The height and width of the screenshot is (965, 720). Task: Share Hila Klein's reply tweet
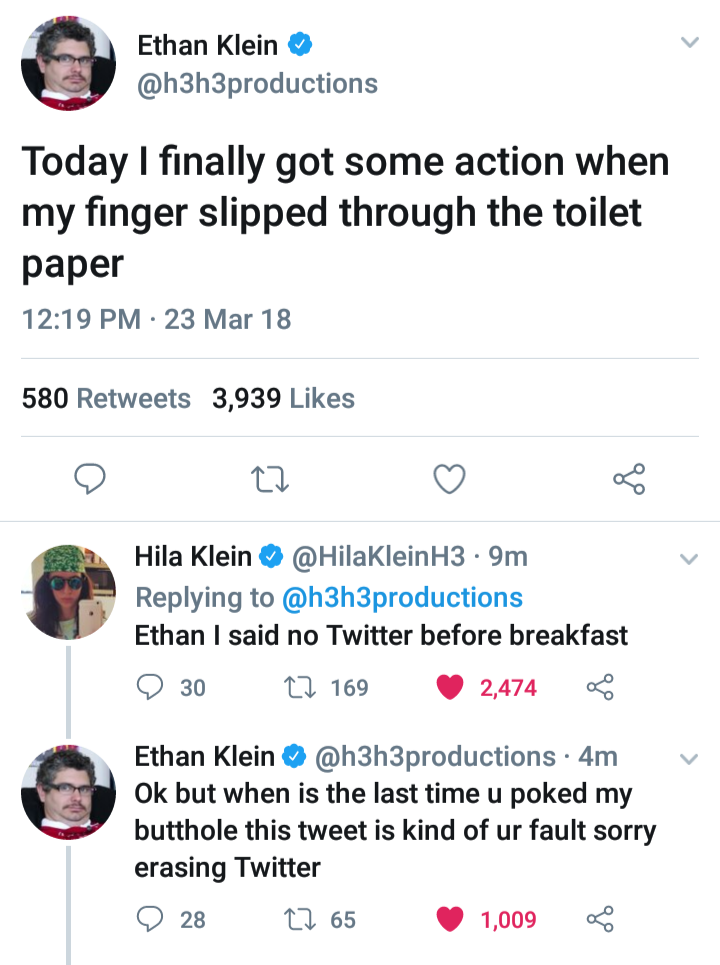click(598, 688)
